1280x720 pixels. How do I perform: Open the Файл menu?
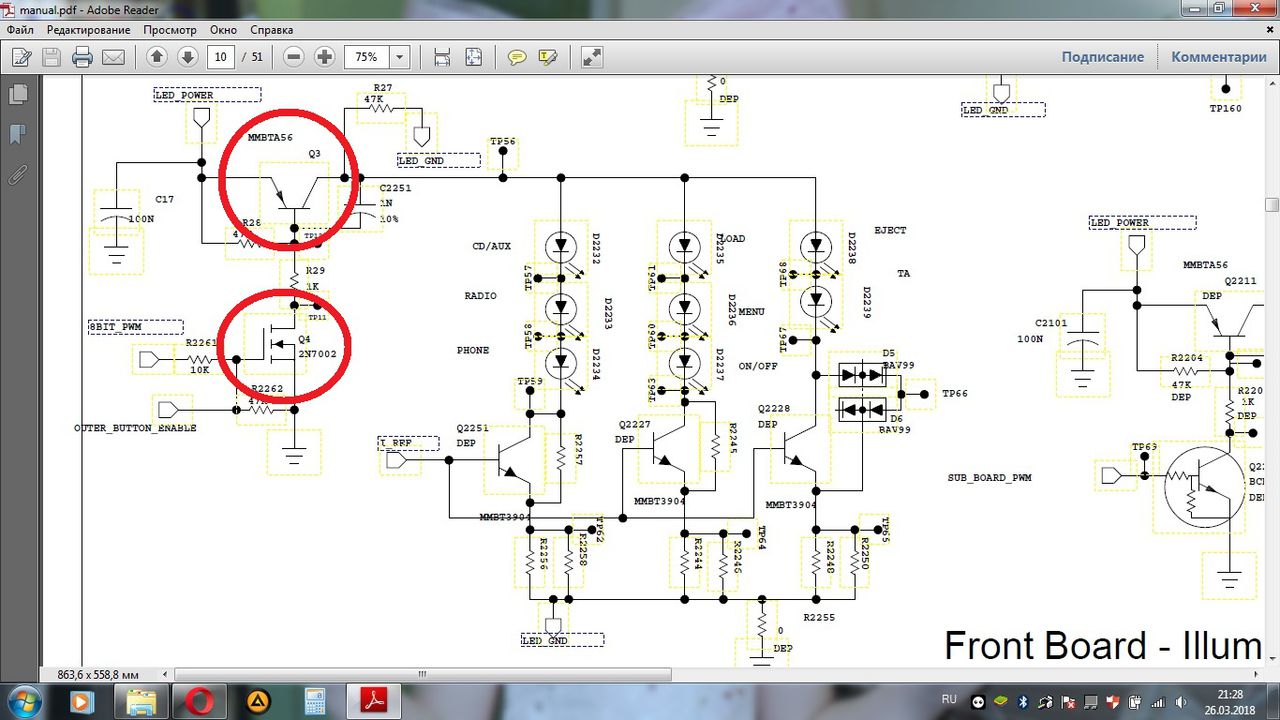click(20, 30)
